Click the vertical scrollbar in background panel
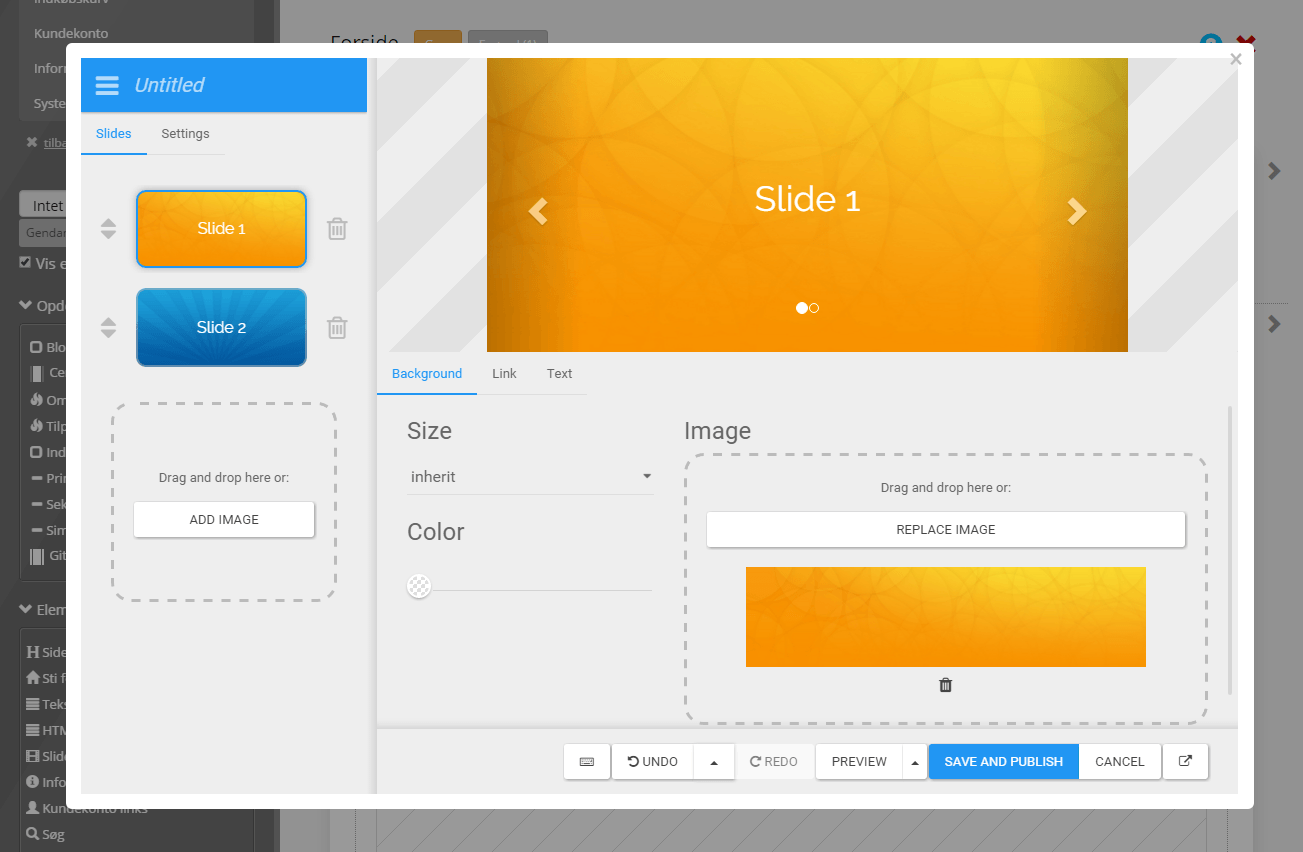The width and height of the screenshot is (1303, 852). click(x=1230, y=550)
